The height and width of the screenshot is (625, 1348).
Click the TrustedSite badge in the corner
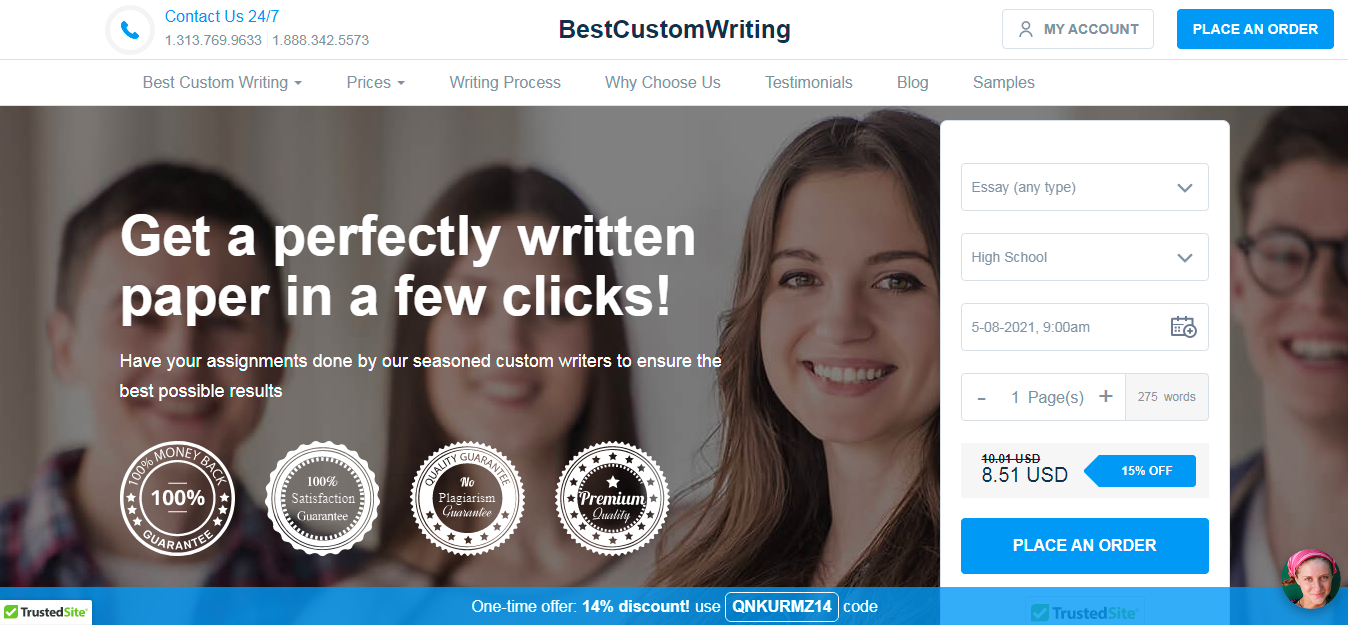pos(46,612)
